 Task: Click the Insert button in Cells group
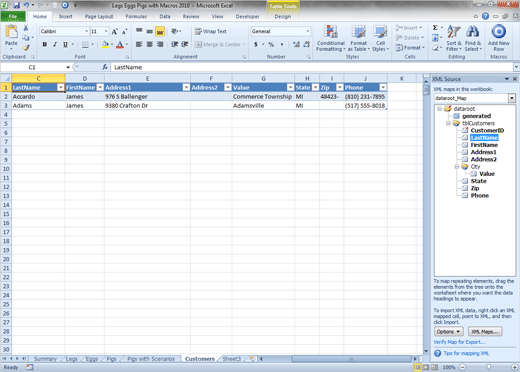[x=409, y=28]
